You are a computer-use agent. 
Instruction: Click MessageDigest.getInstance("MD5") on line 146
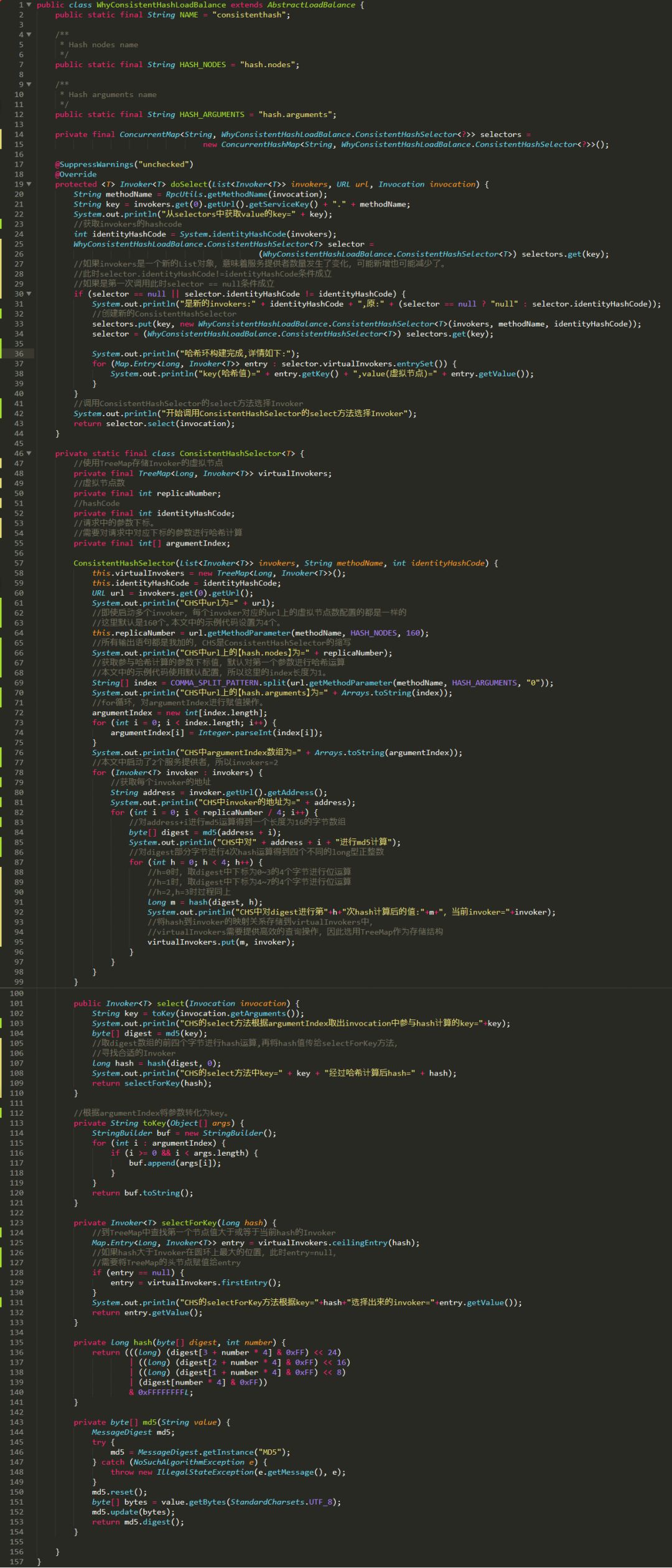click(214, 1452)
